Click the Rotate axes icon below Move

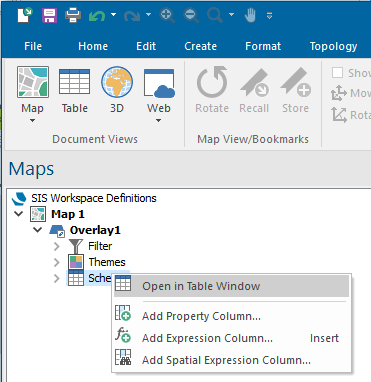(339, 115)
